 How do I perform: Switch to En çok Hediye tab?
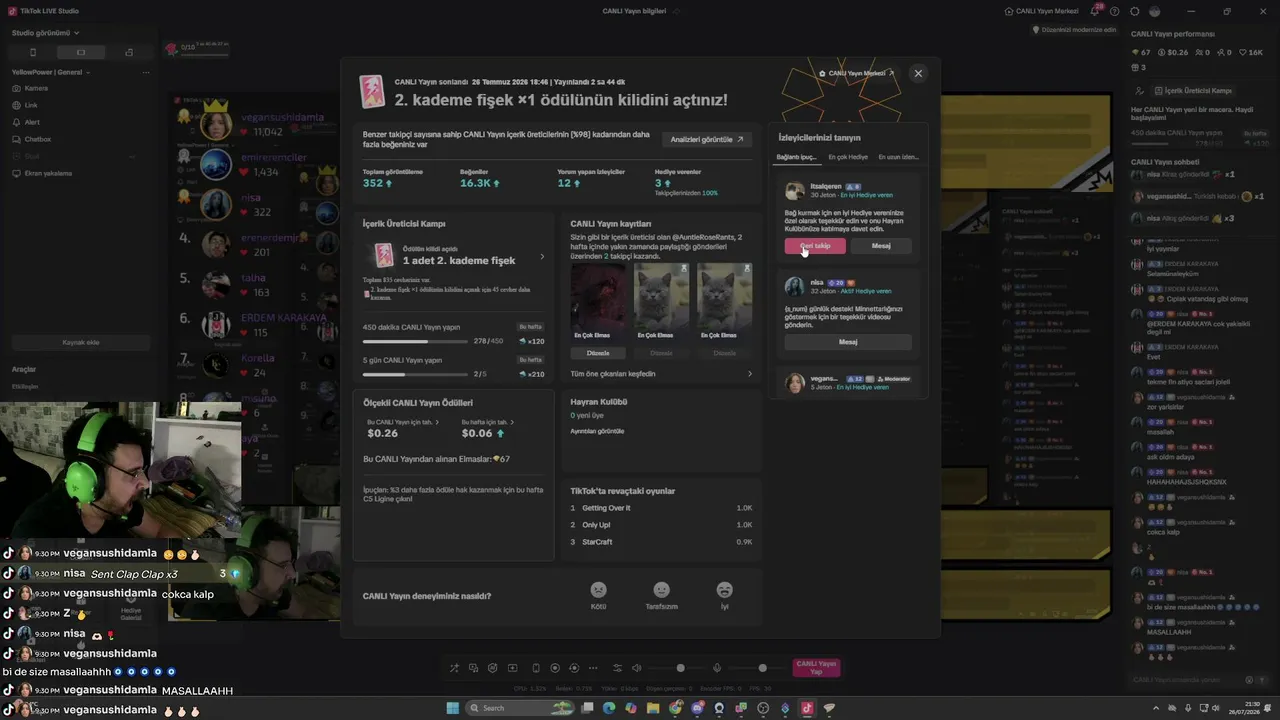click(x=848, y=157)
